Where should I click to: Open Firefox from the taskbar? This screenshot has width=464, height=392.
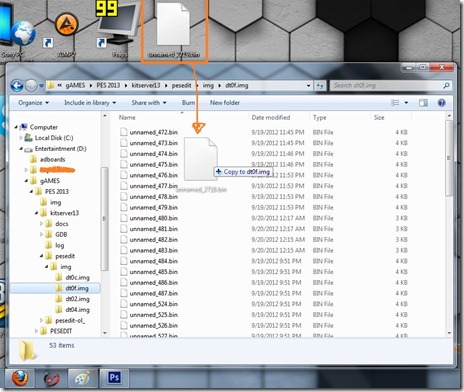point(20,378)
